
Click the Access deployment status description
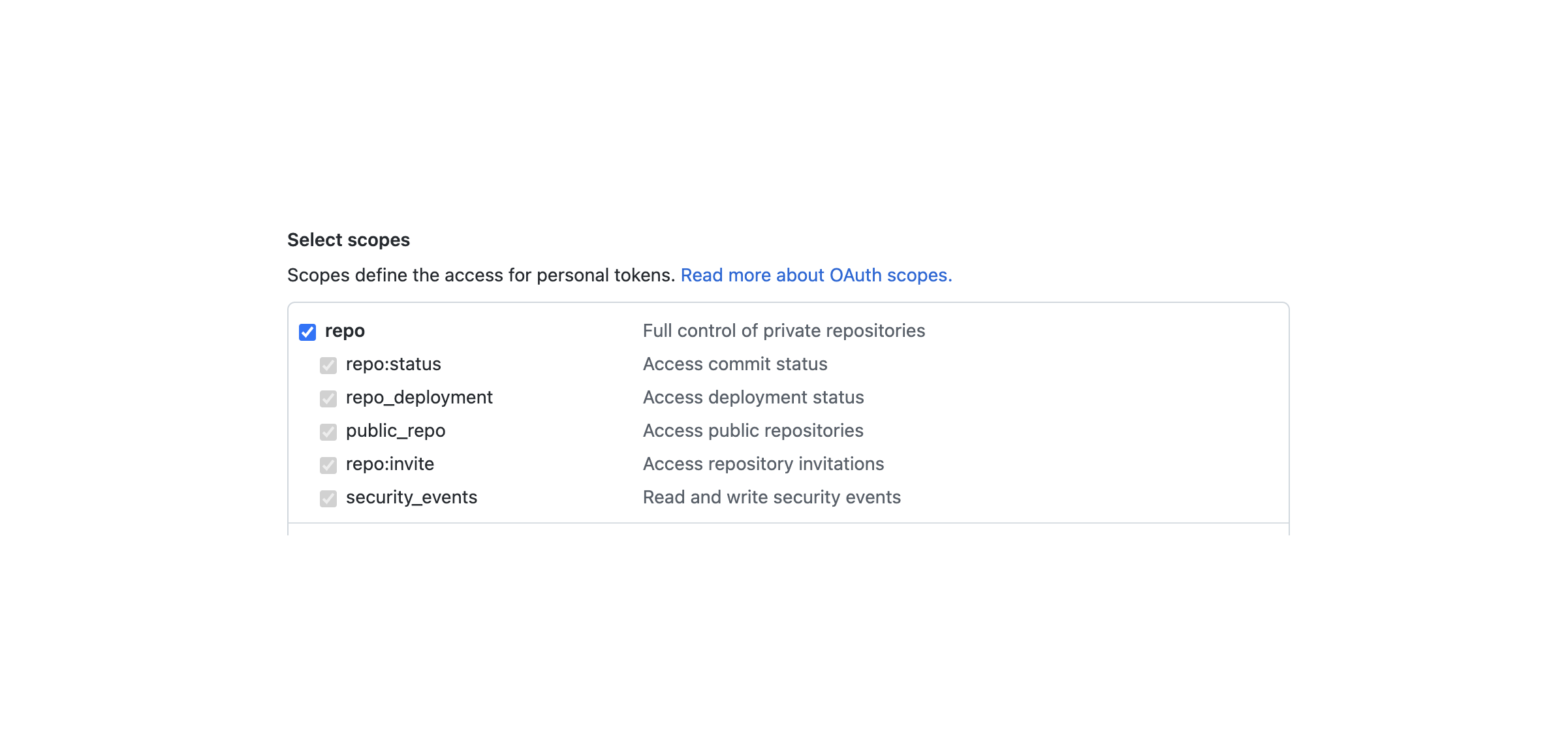[753, 398]
